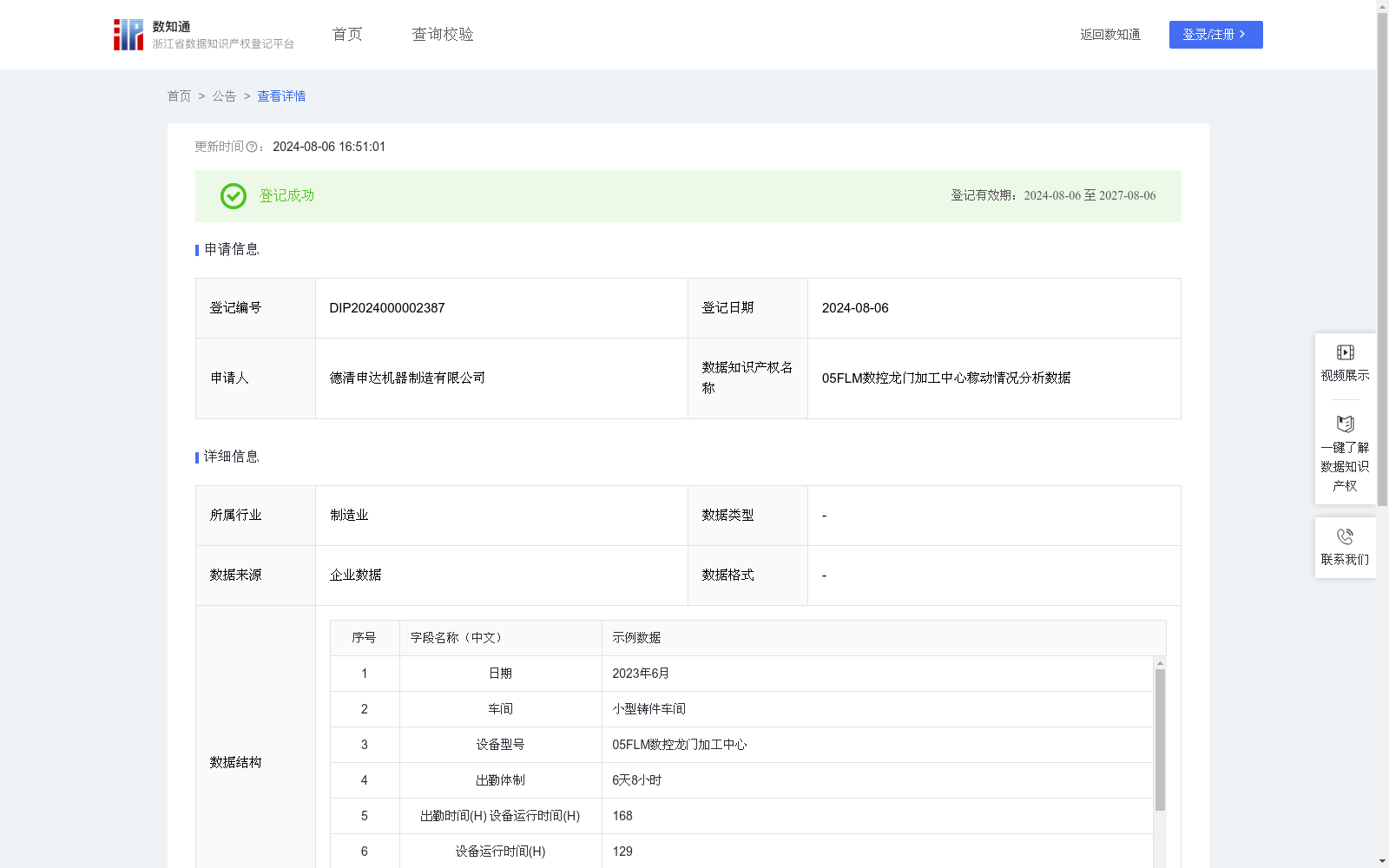Click the 制造业 industry value
Viewport: 1389px width, 868px height.
click(x=349, y=516)
